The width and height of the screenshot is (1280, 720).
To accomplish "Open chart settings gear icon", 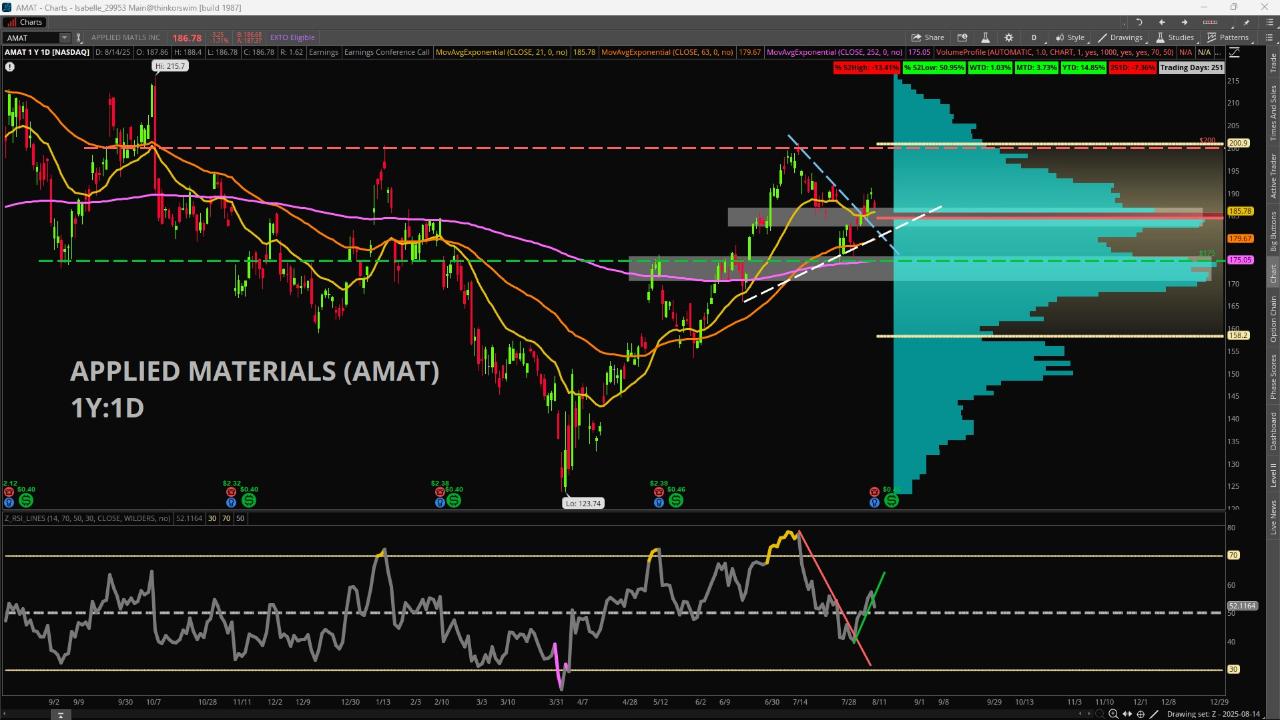I will pos(1009,38).
